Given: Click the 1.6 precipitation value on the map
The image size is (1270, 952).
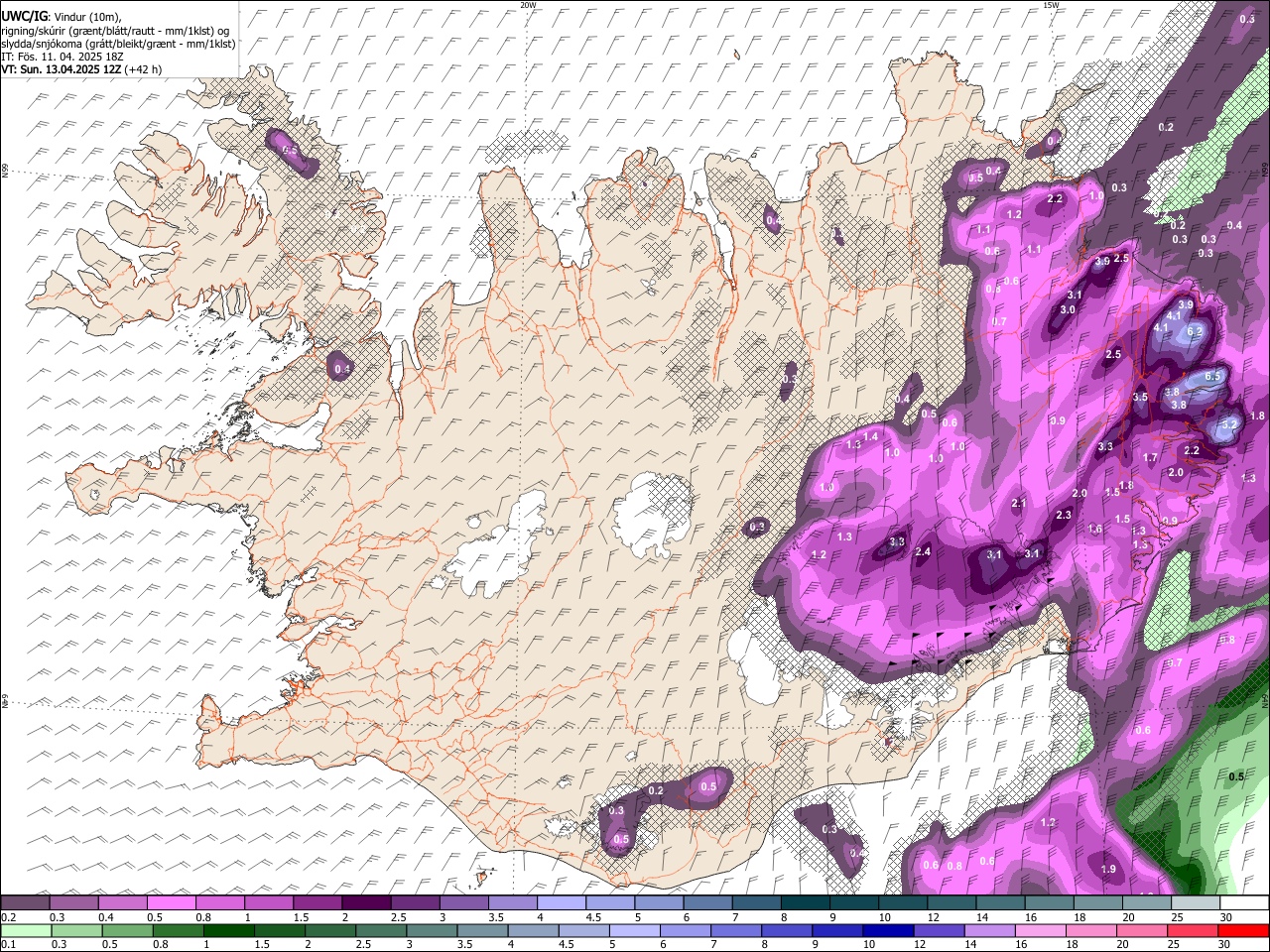Looking at the screenshot, I should pyautogui.click(x=1095, y=530).
